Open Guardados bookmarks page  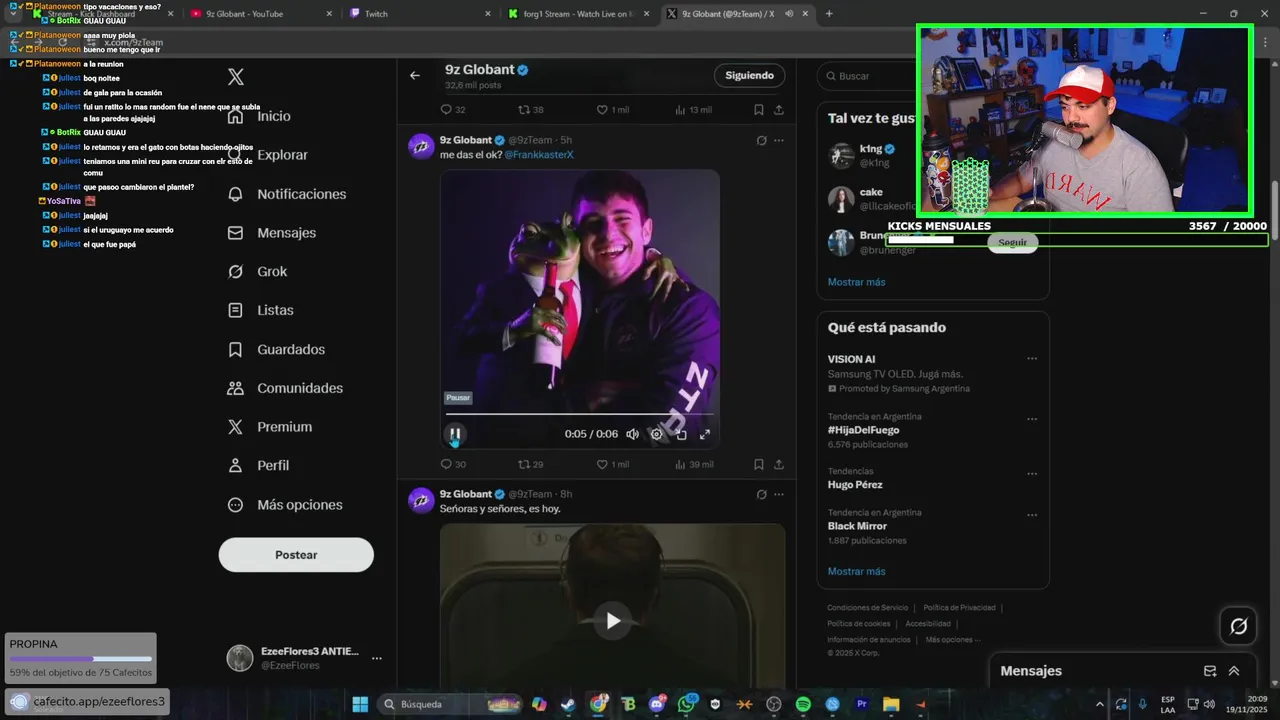[x=276, y=350]
